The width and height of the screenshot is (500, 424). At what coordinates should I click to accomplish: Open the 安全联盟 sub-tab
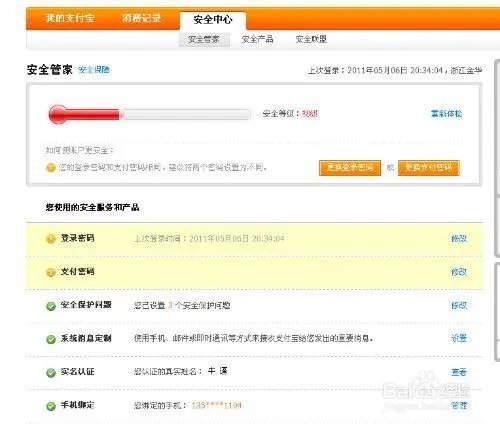[311, 39]
